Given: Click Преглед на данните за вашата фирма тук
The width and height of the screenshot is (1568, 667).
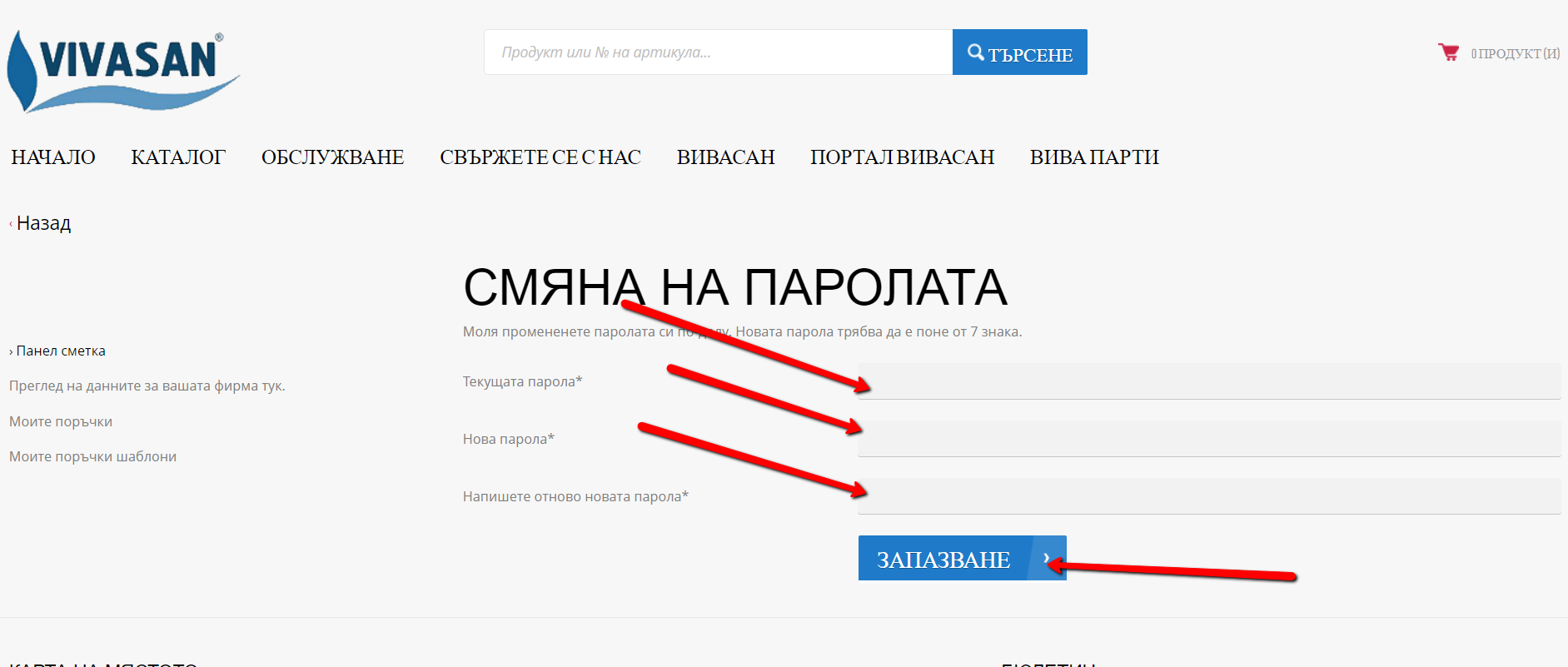Looking at the screenshot, I should [x=147, y=386].
